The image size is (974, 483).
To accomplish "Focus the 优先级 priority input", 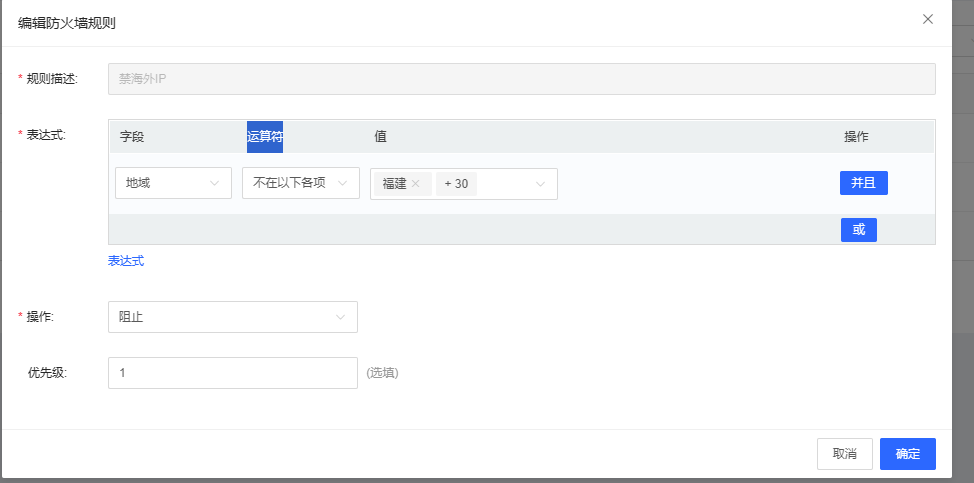I will (x=232, y=373).
